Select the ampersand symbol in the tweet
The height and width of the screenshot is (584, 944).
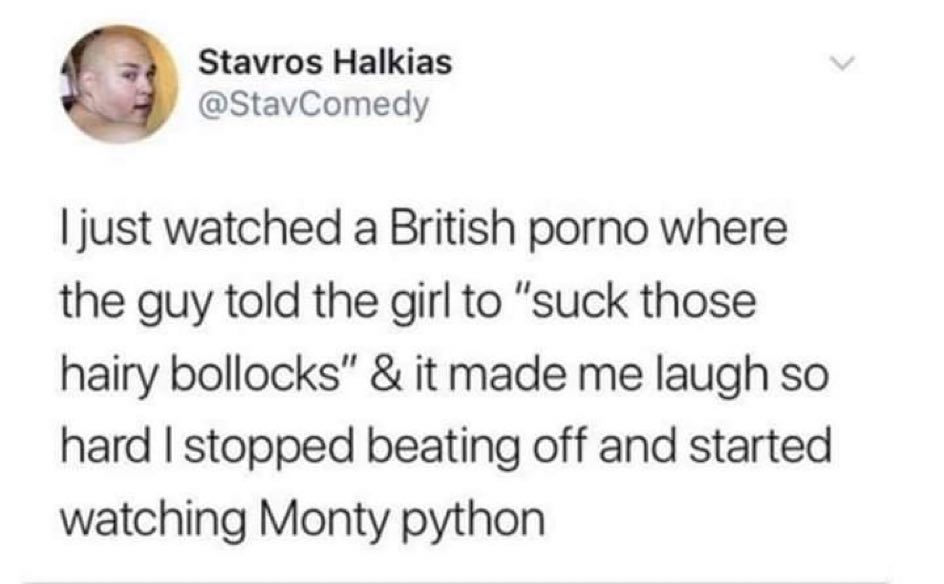[385, 374]
